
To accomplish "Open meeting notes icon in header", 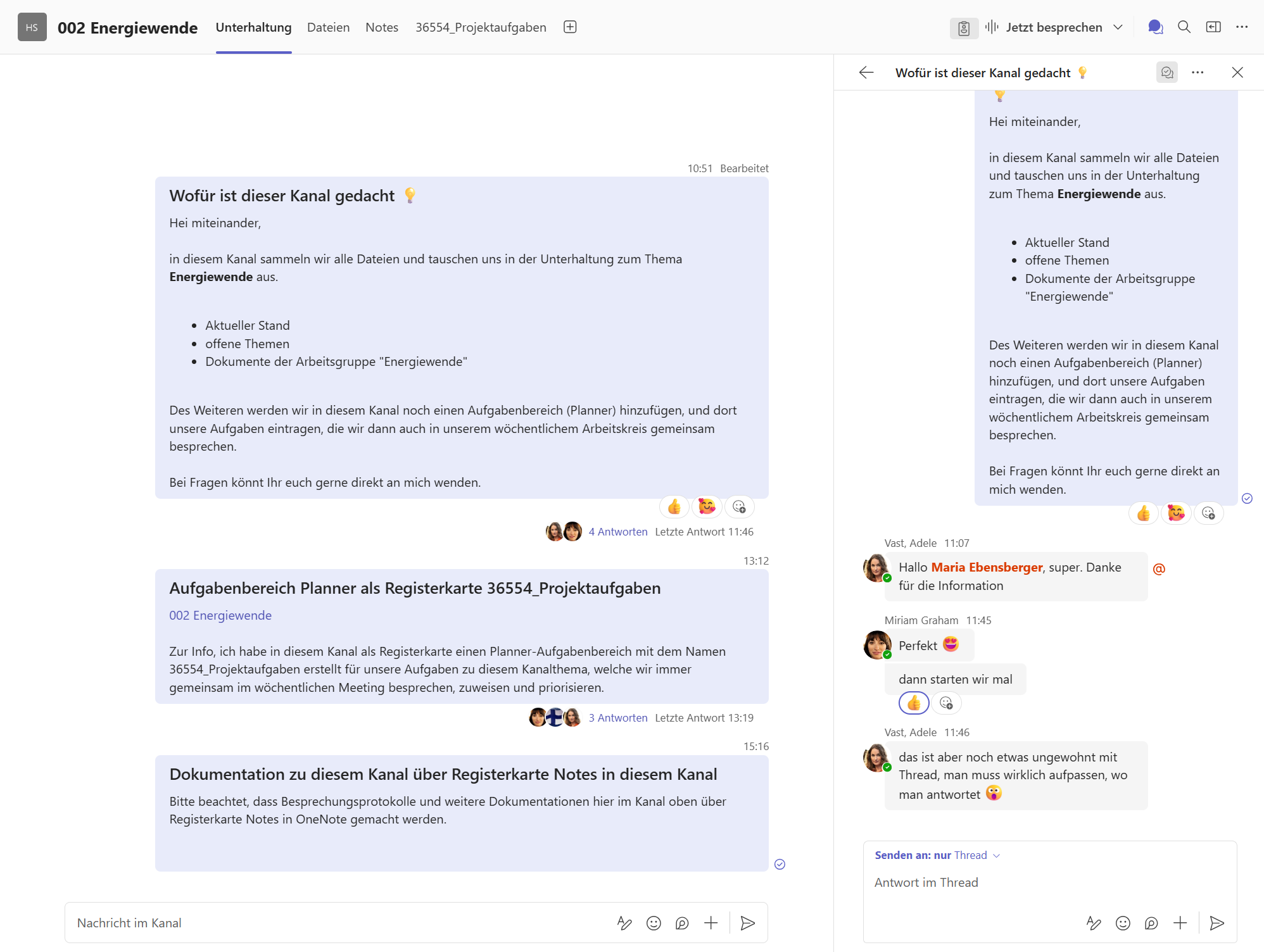I will tap(963, 28).
